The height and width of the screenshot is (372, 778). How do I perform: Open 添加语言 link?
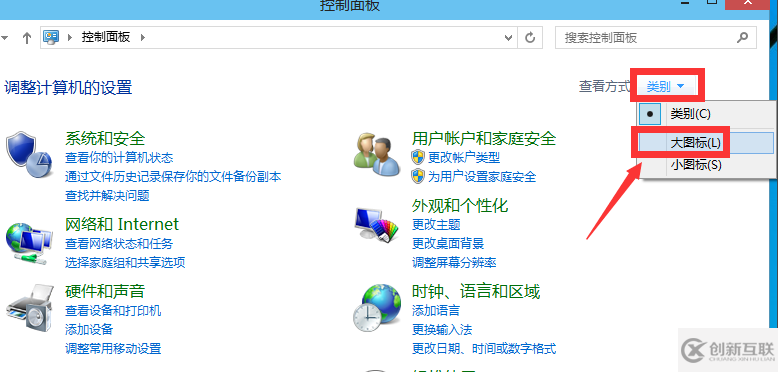436,311
